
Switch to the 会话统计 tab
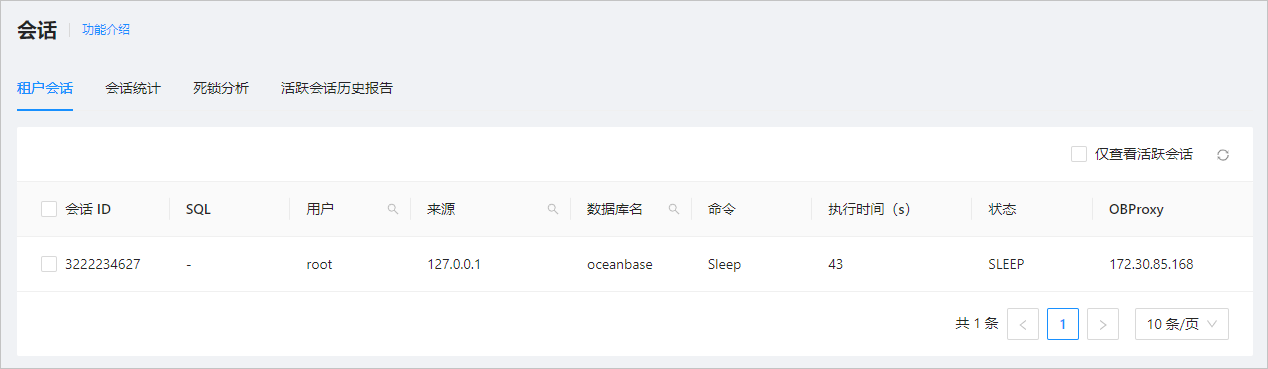133,88
